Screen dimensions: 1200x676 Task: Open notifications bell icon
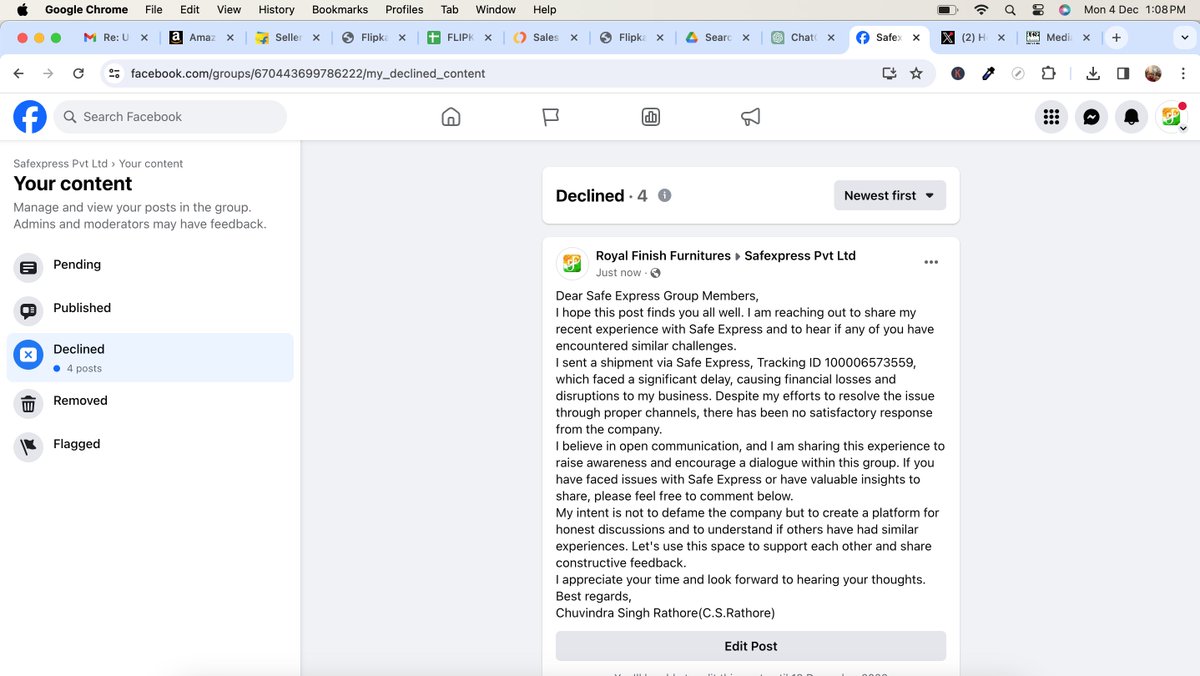1132,117
